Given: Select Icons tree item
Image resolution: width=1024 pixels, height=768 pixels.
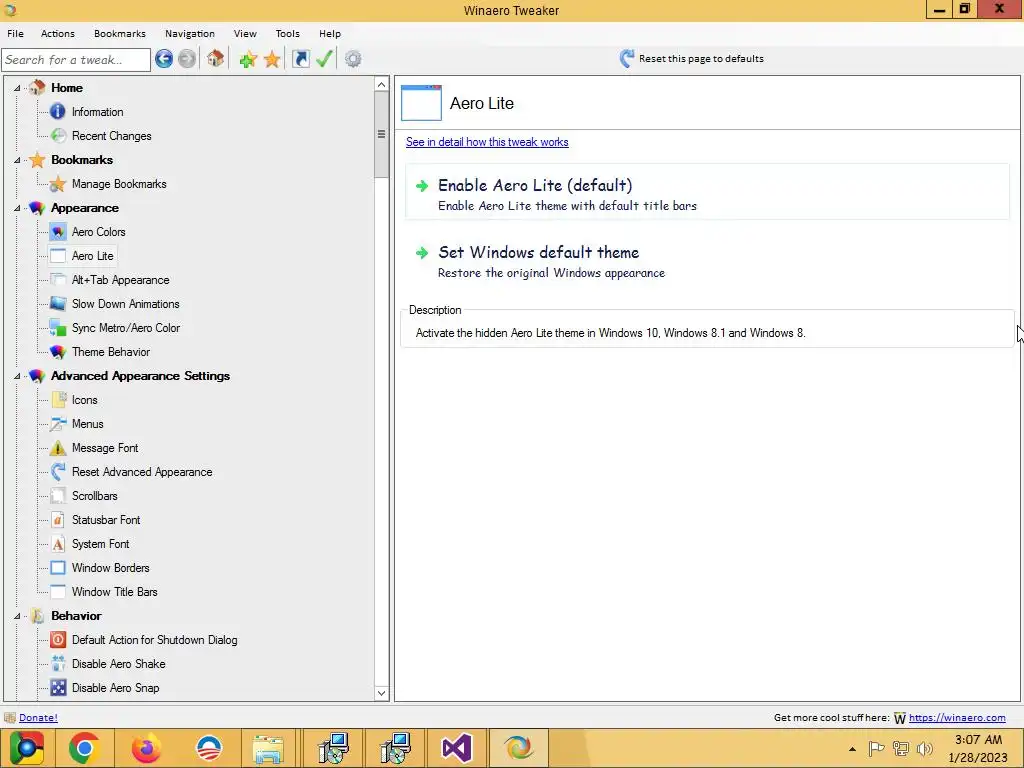Looking at the screenshot, I should tap(84, 400).
